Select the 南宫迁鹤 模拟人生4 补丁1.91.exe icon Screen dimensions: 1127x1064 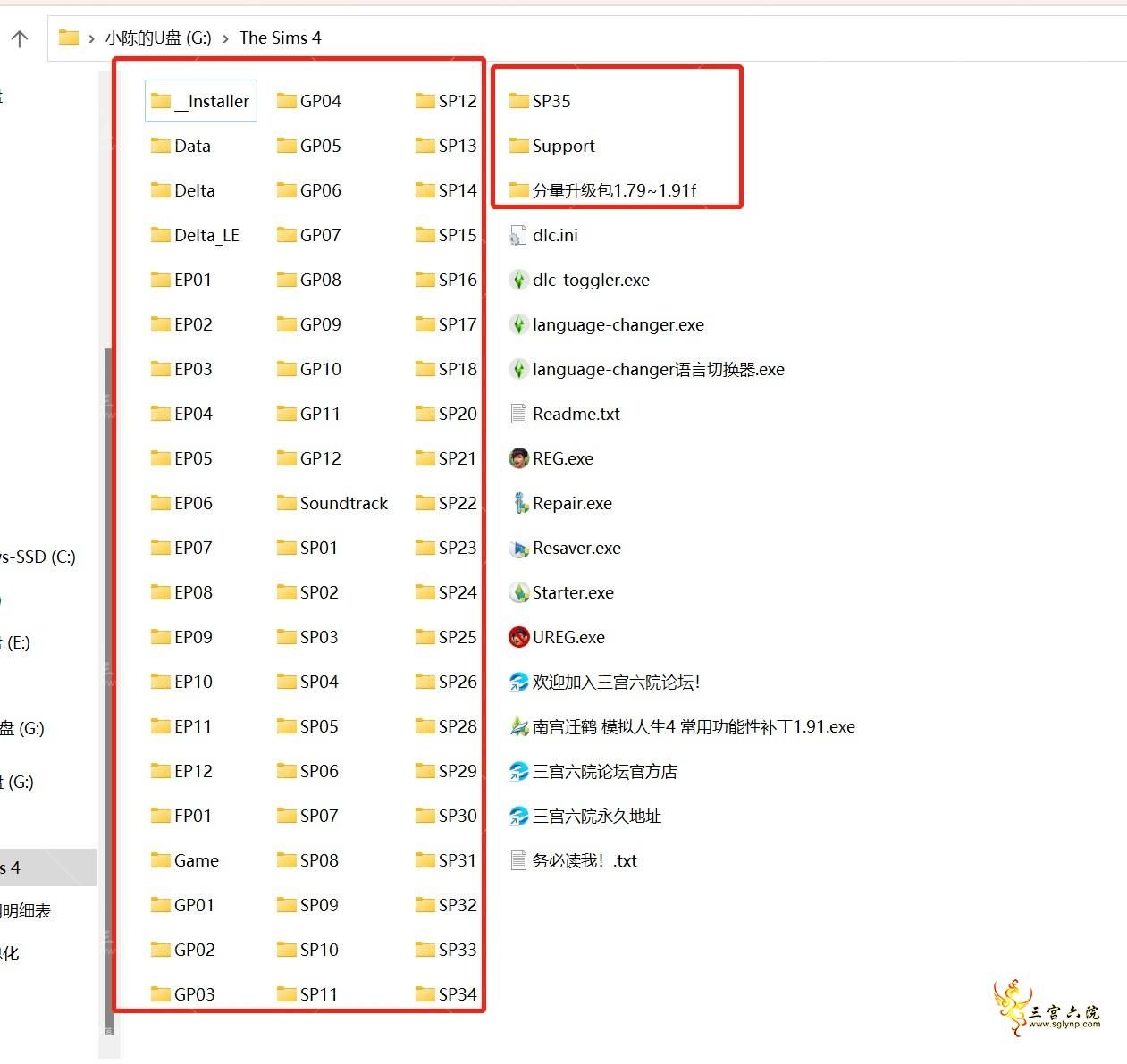coord(518,726)
